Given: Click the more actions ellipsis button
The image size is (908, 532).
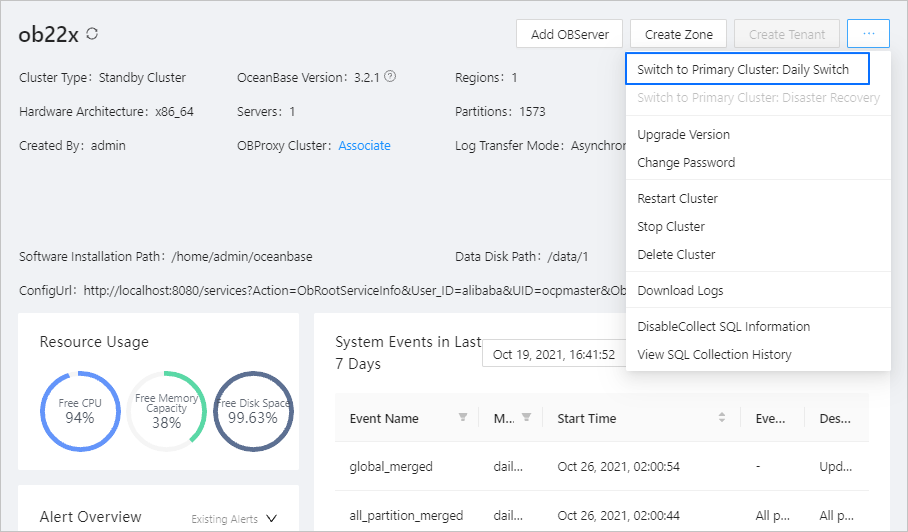Looking at the screenshot, I should [x=868, y=34].
